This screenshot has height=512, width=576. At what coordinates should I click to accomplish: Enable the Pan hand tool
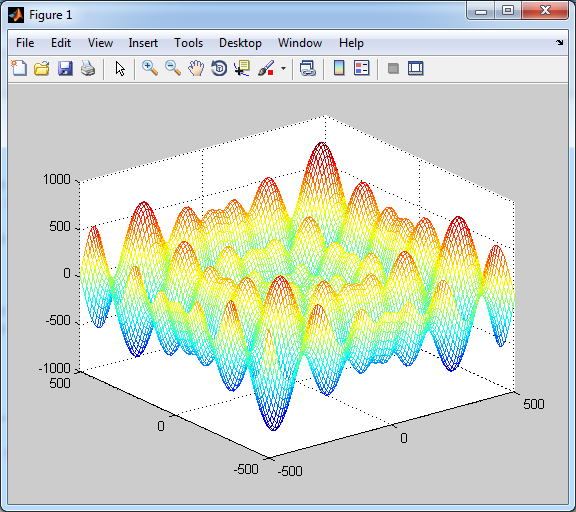click(x=196, y=68)
